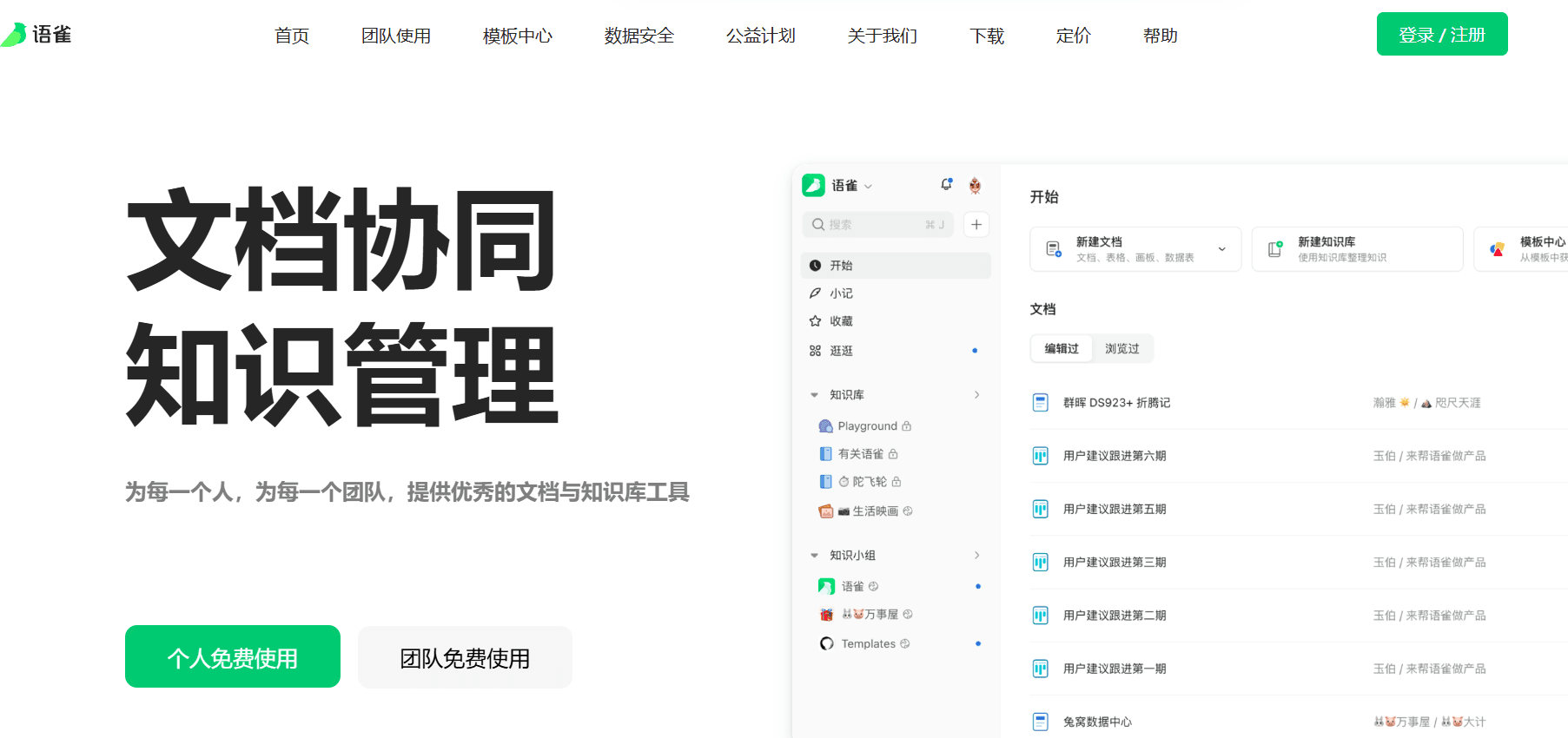Open document 用户建议跟进第二期
The width and height of the screenshot is (1568, 738).
click(1115, 616)
